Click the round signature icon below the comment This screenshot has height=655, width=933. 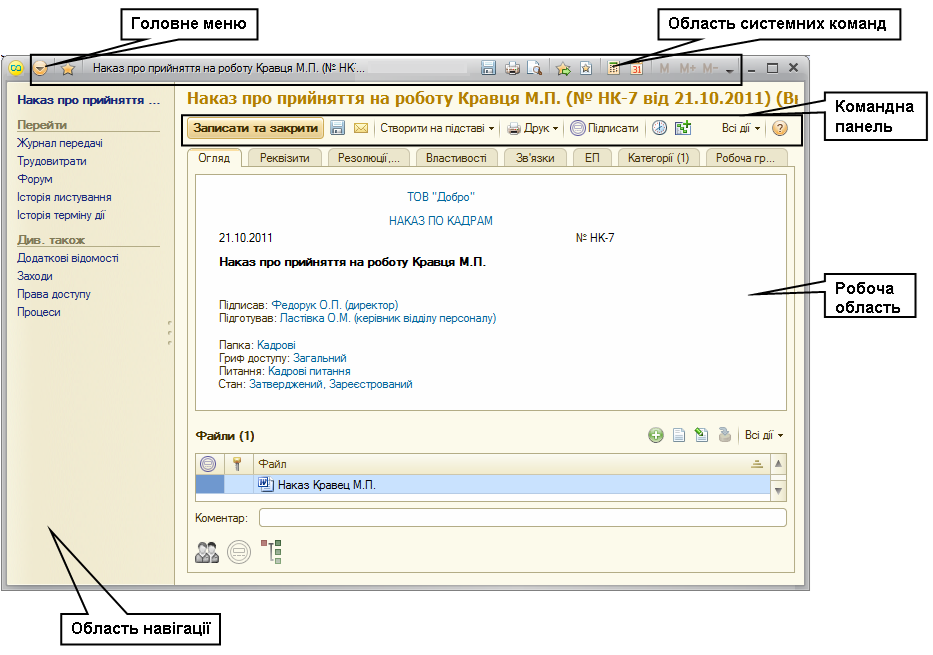(239, 552)
